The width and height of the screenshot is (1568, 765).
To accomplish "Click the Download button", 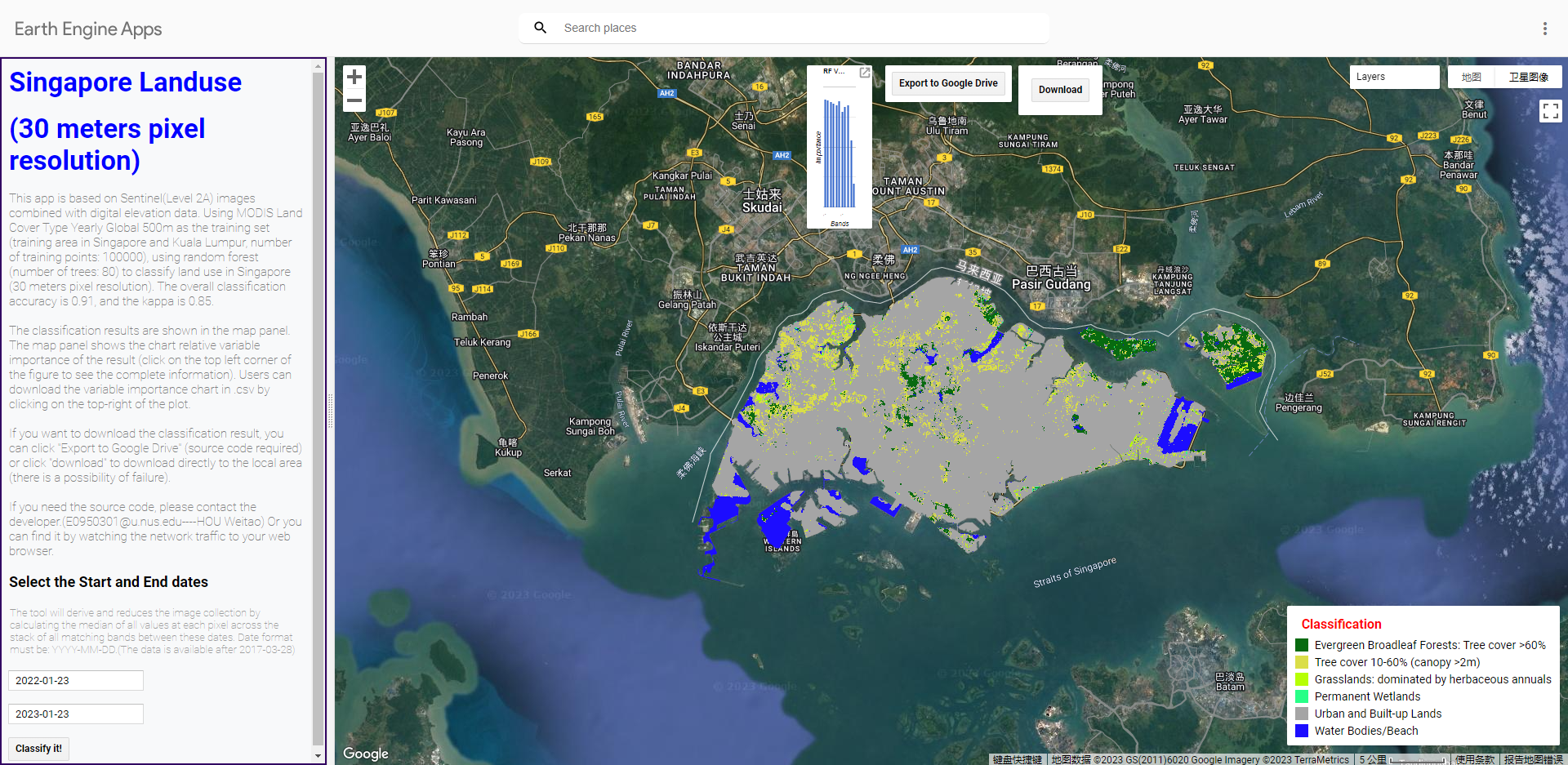I will click(1059, 89).
